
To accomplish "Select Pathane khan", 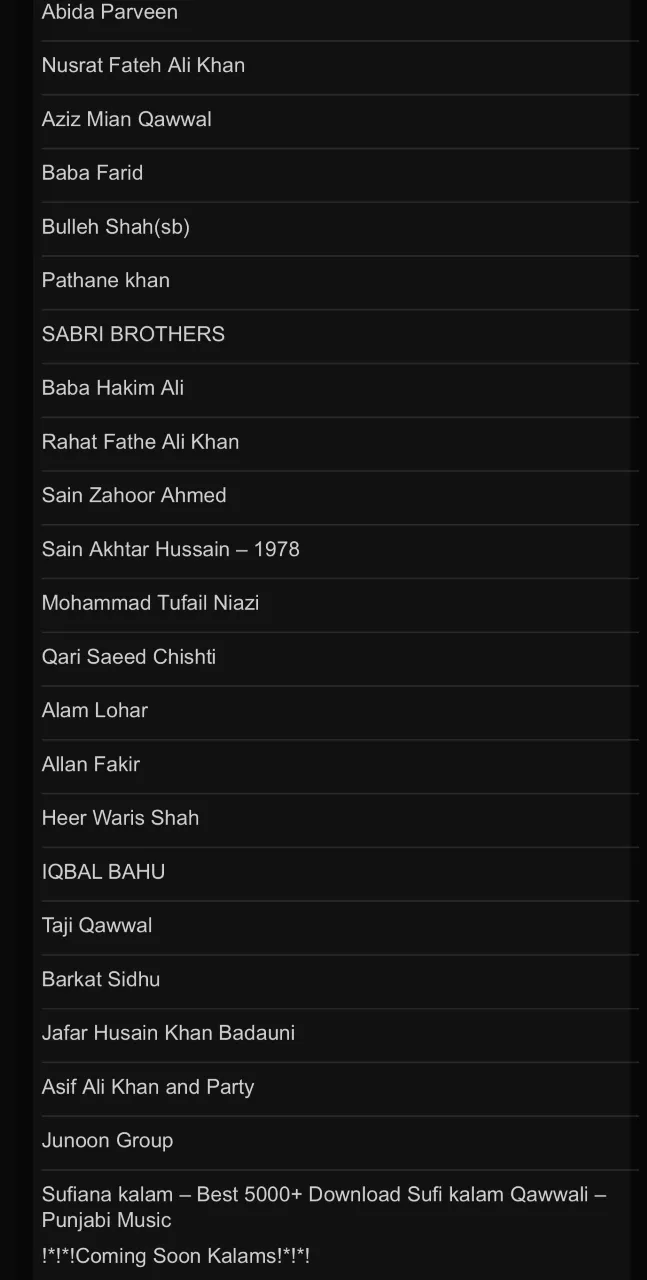I will point(105,281).
